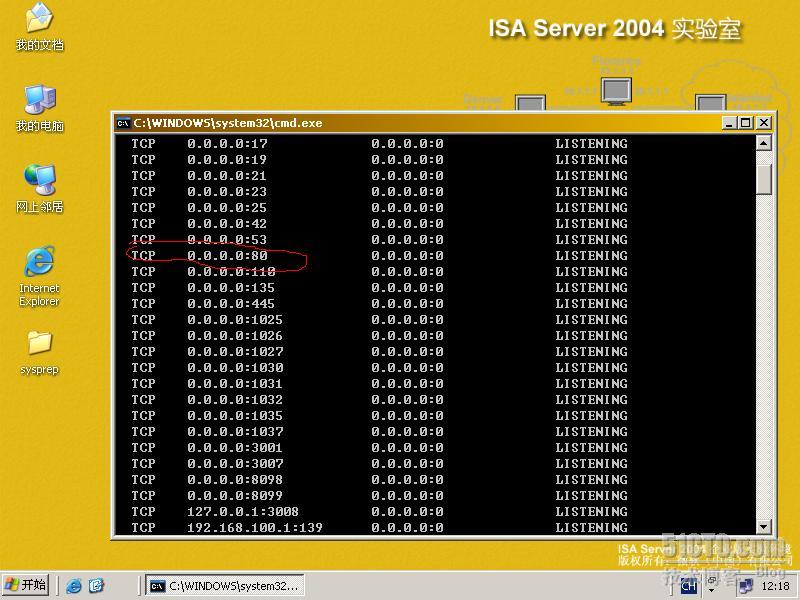The image size is (800, 600).
Task: Click the 0.0.0.0:53 address entry
Action: coord(227,239)
